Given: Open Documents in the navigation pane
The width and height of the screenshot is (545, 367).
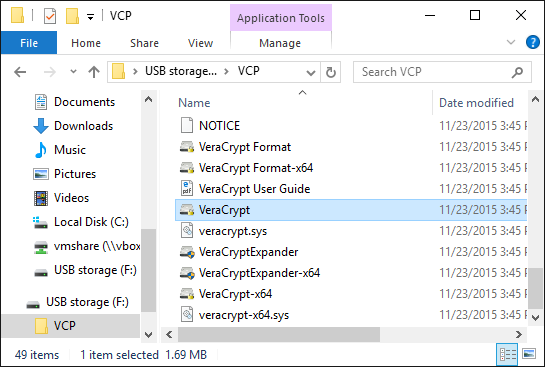Looking at the screenshot, I should (x=84, y=102).
